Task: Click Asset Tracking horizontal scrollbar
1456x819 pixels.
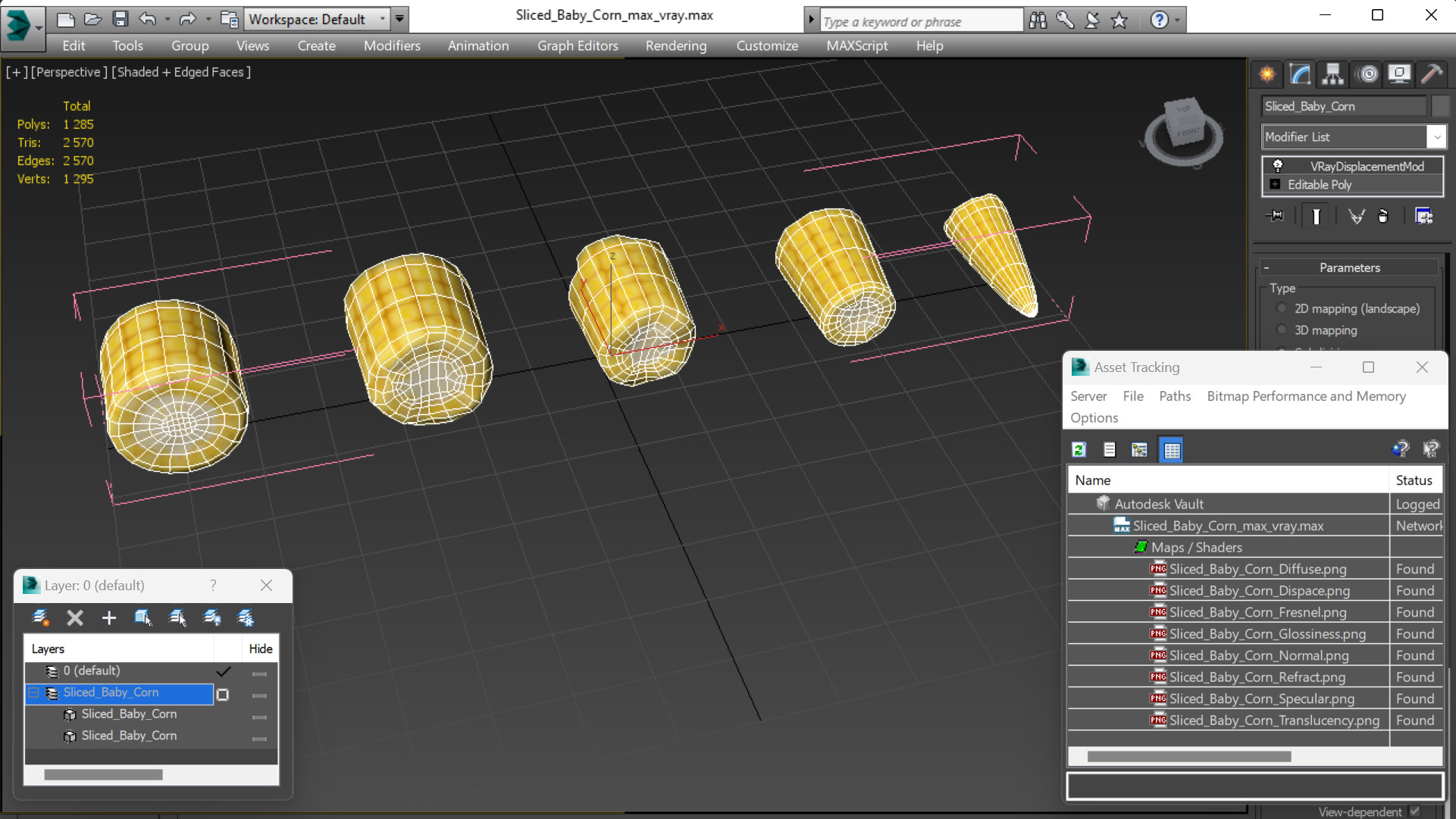Action: click(x=1188, y=756)
